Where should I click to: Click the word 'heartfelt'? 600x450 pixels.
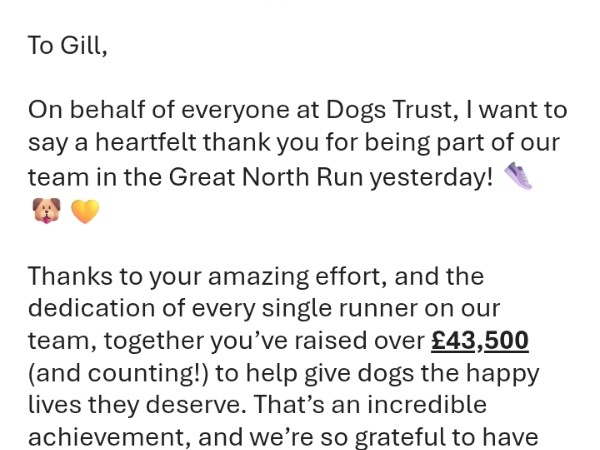point(146,143)
